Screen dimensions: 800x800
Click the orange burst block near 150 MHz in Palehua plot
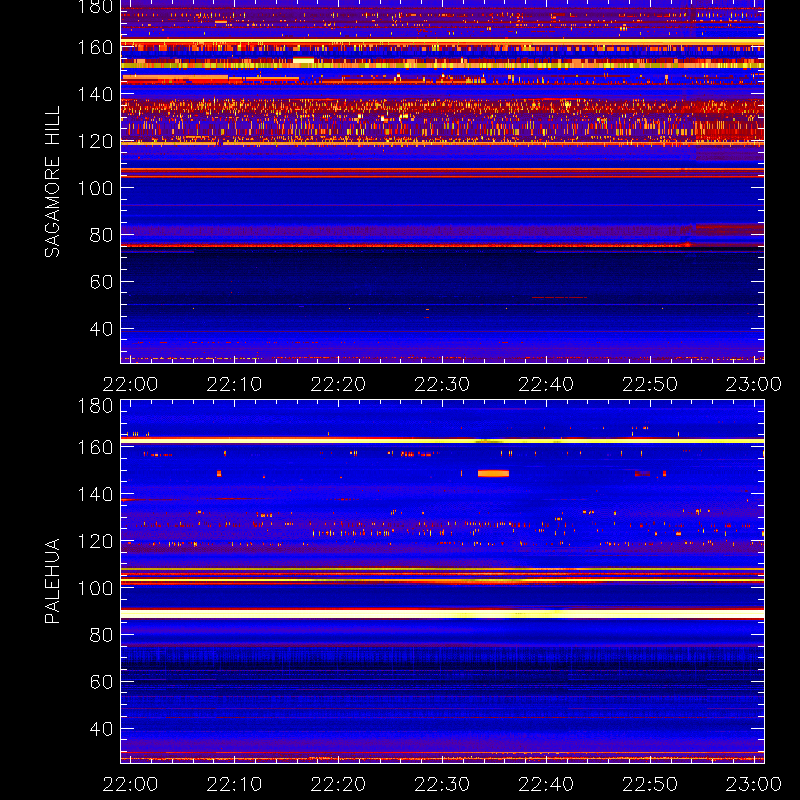(x=493, y=473)
